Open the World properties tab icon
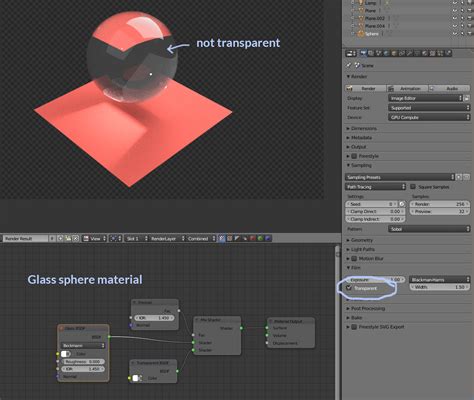 [x=386, y=53]
